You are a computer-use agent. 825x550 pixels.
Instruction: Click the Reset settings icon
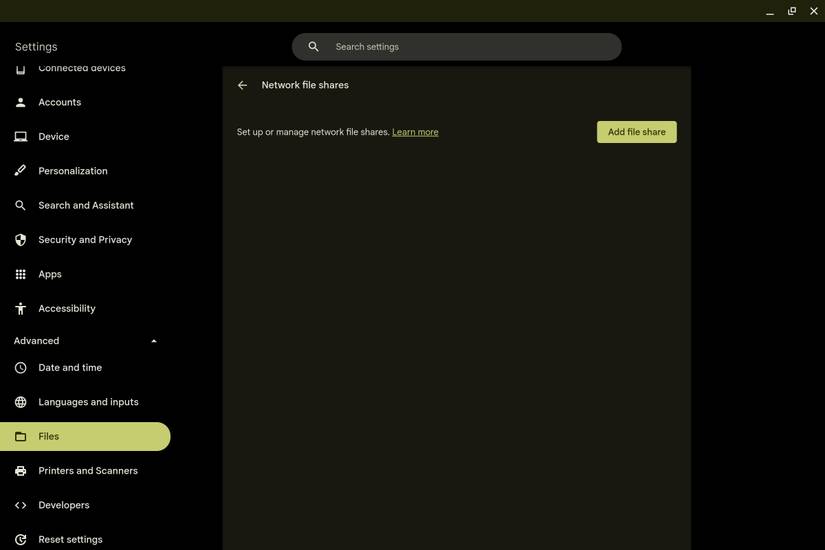click(21, 539)
